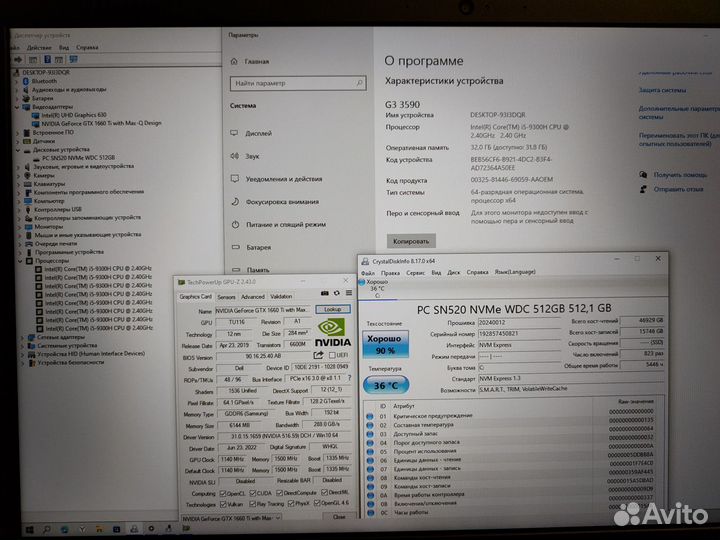Screen dimensions: 720x540
Task: Click monitor scan icon in Device Manager toolbar
Action: [x=73, y=59]
